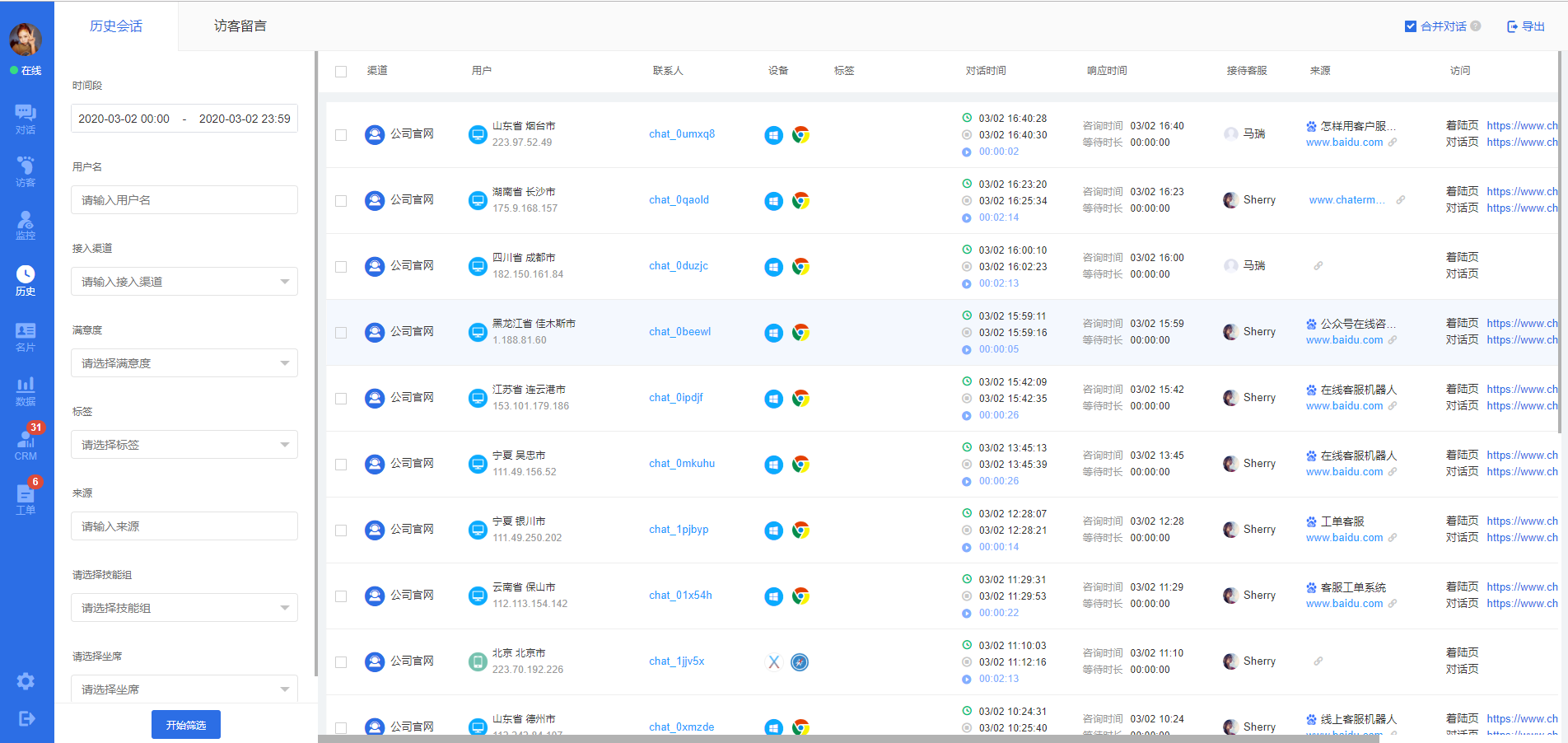This screenshot has height=743, width=1568.
Task: Expand the 请选择技能组 skill group dropdown
Action: [184, 608]
